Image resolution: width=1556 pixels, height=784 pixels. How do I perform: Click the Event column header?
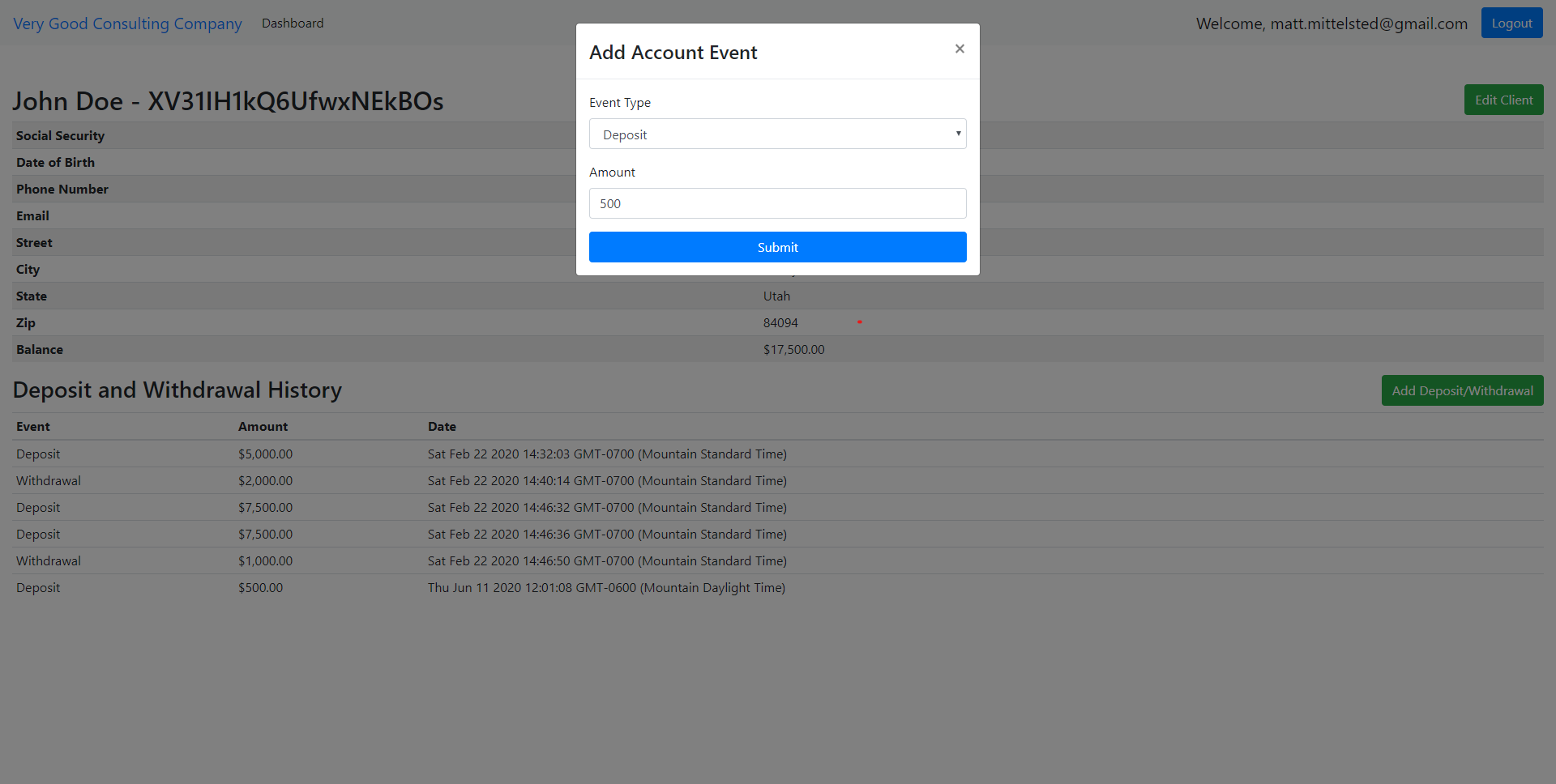(x=33, y=426)
